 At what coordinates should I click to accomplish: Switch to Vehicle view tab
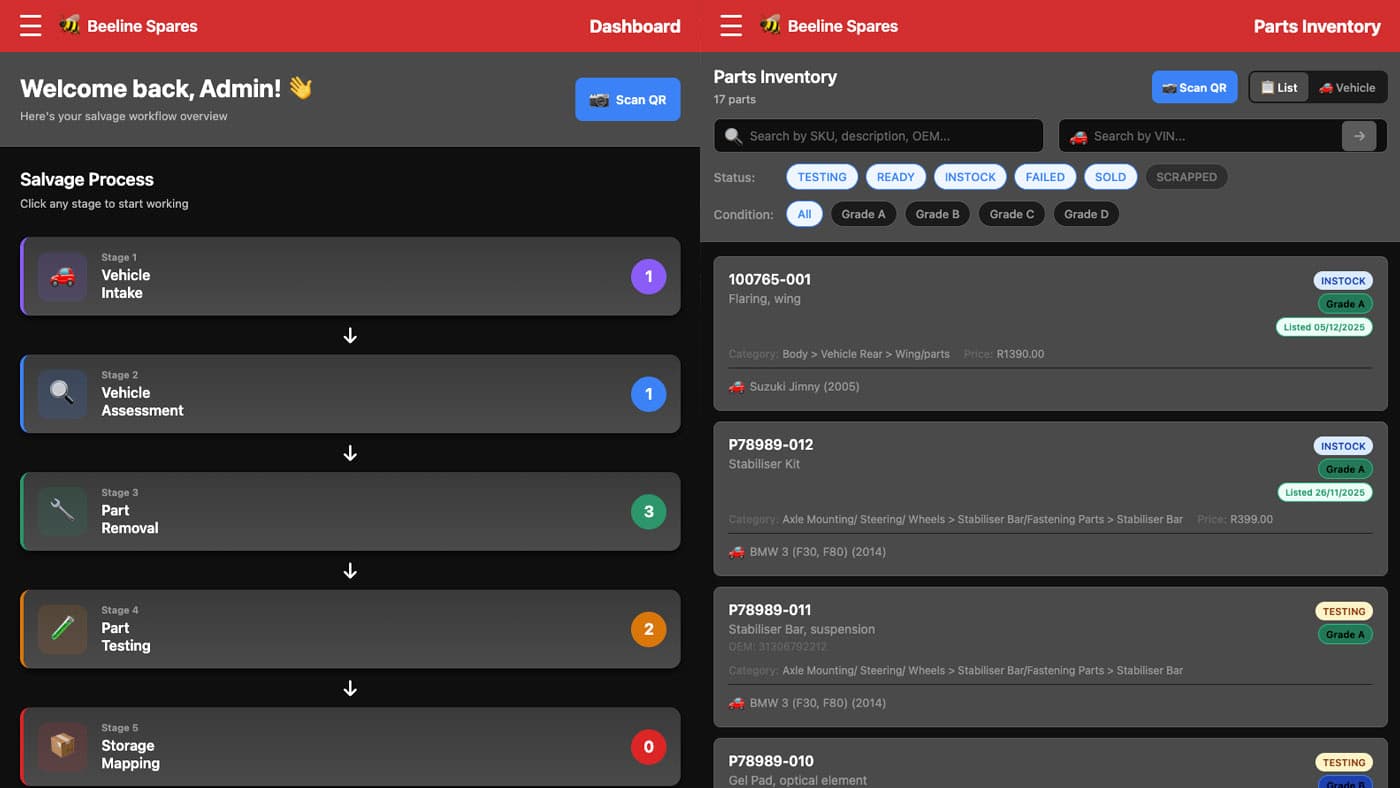1346,87
